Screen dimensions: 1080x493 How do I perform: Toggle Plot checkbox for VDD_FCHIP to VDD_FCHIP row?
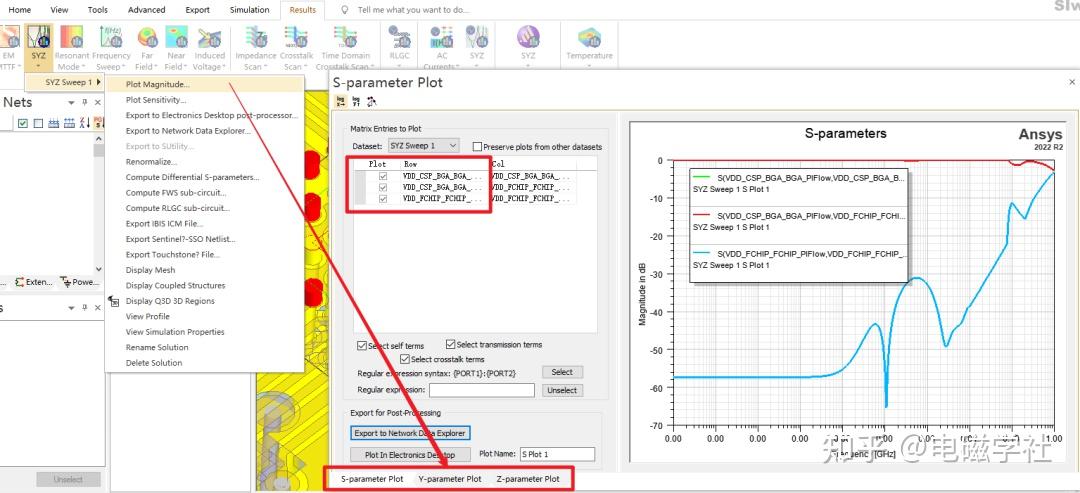383,198
